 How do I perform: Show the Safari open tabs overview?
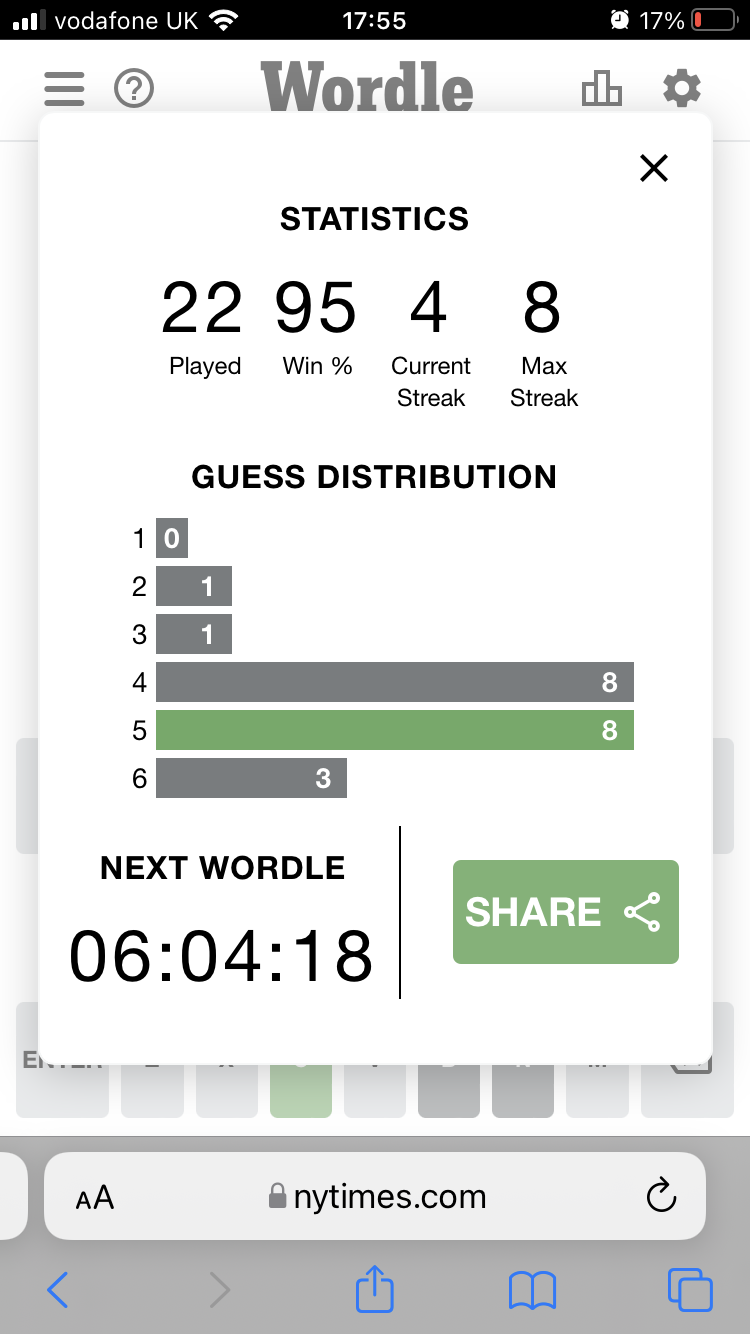689,1290
